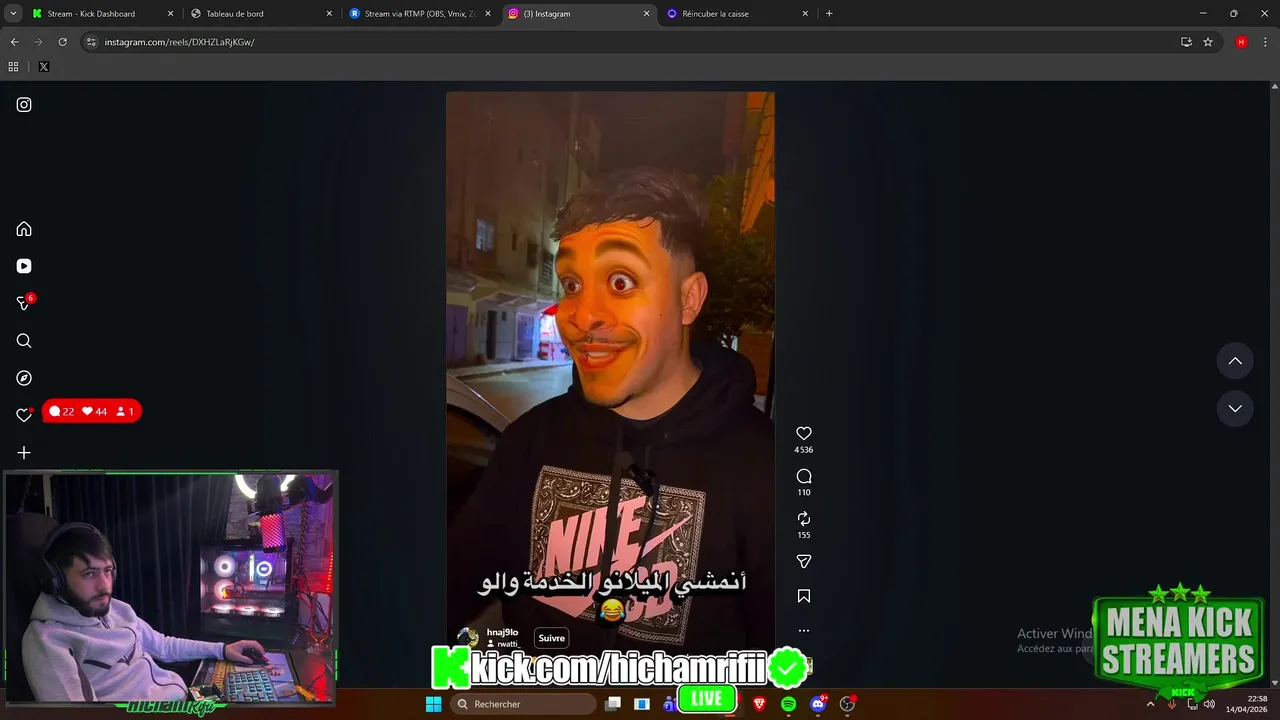Open Messages icon with badge 6
The height and width of the screenshot is (720, 1280).
[x=25, y=303]
